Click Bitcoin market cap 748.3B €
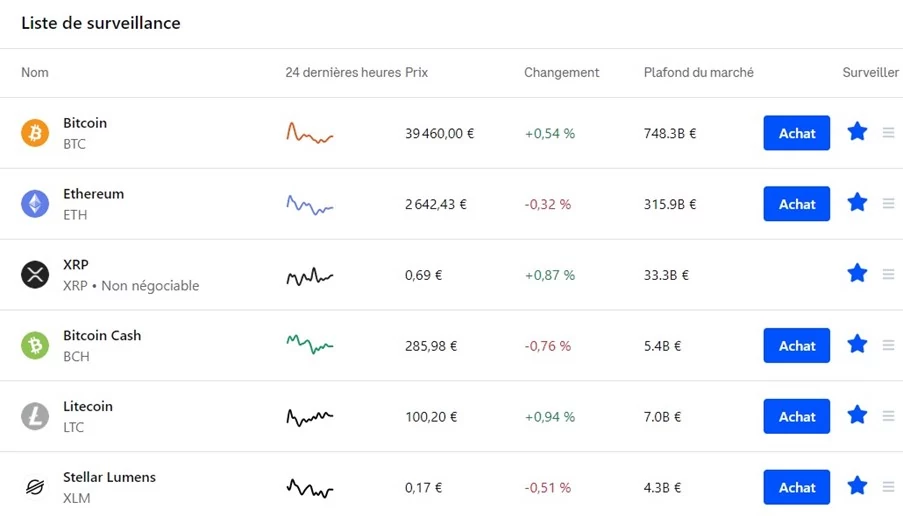The width and height of the screenshot is (903, 516). pos(670,134)
